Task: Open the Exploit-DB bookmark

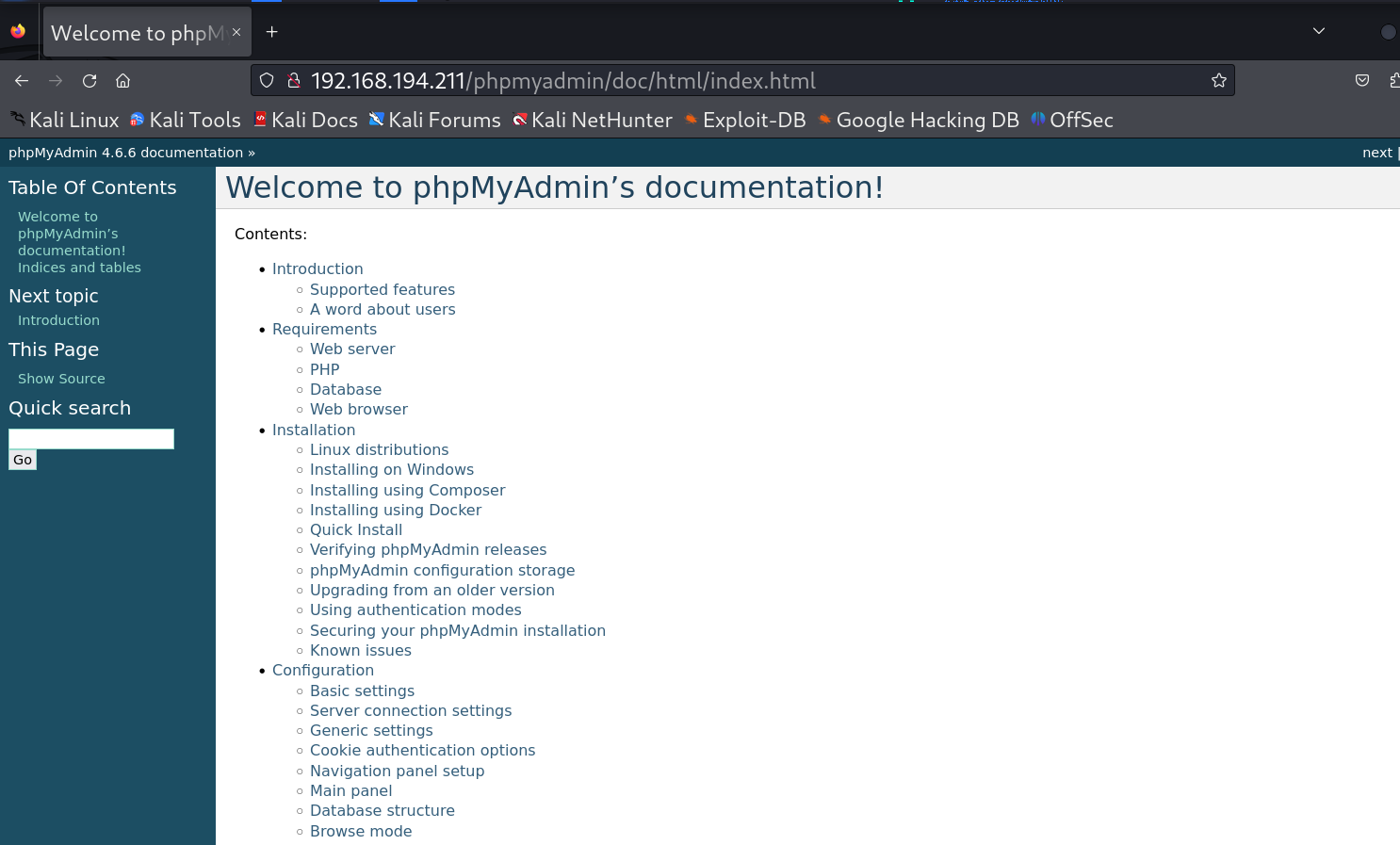Action: click(745, 121)
